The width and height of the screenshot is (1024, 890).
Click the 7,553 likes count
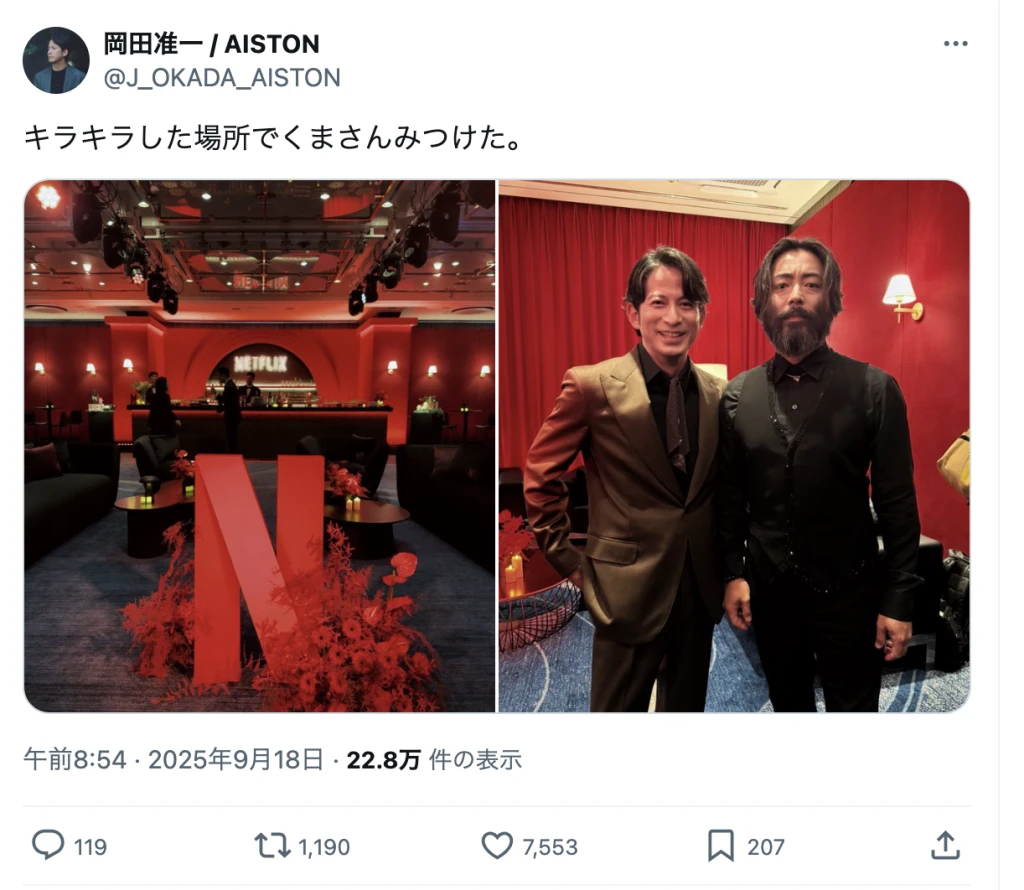click(x=550, y=847)
